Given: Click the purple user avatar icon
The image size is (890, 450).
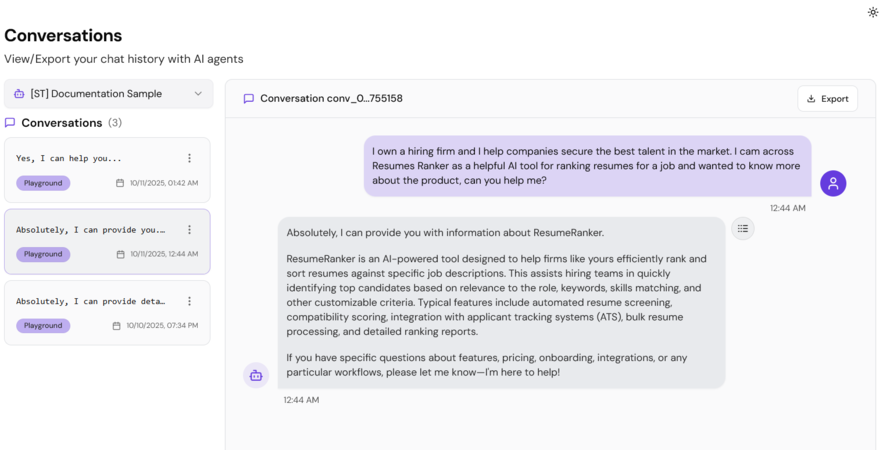Looking at the screenshot, I should 833,183.
